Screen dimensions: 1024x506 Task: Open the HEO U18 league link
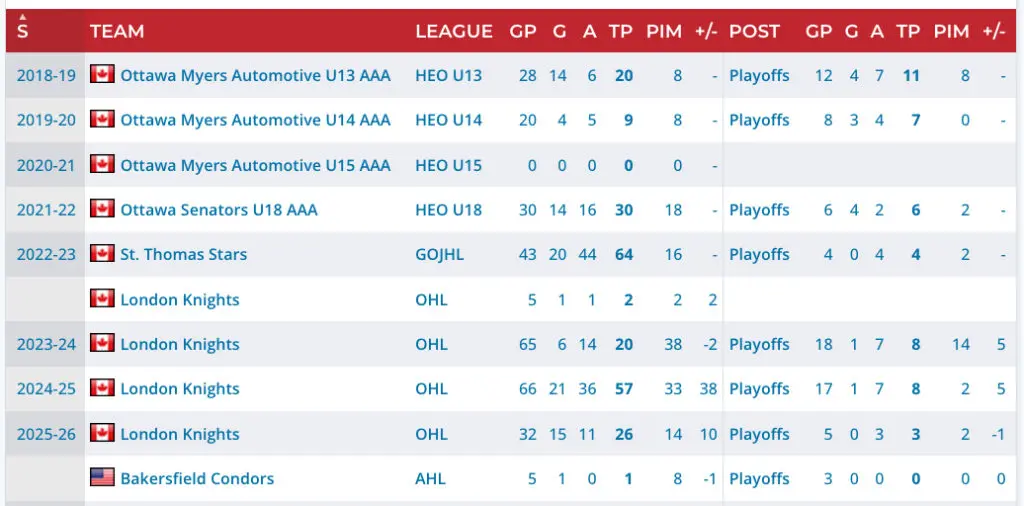449,210
